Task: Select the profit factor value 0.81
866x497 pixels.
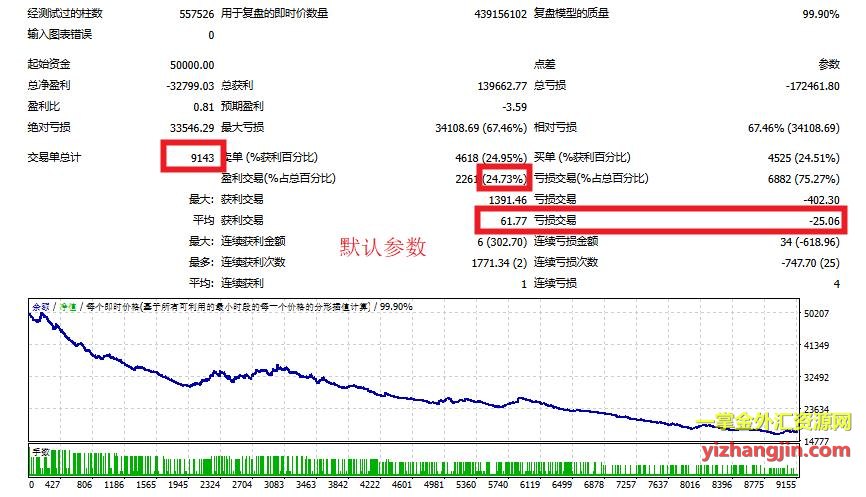Action: (202, 107)
